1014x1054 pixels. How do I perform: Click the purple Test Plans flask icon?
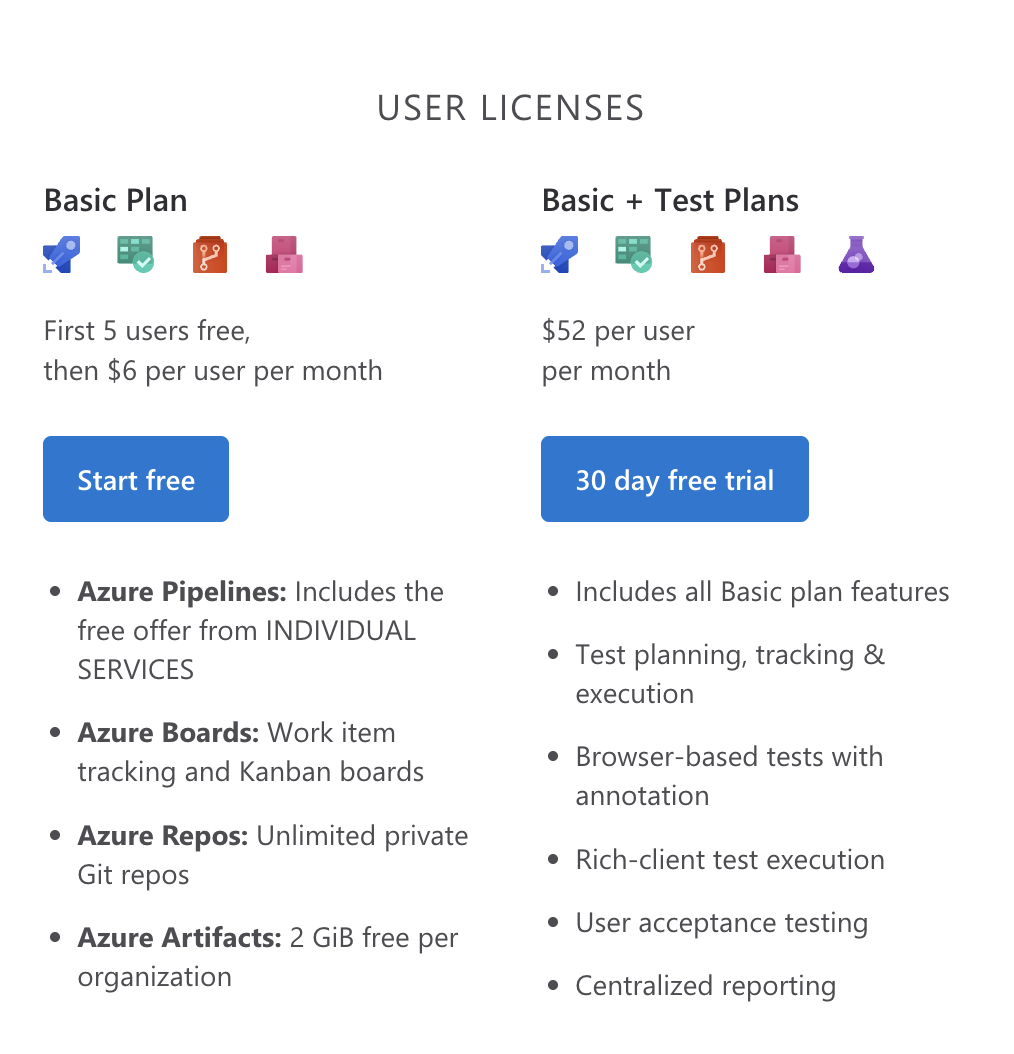point(856,255)
